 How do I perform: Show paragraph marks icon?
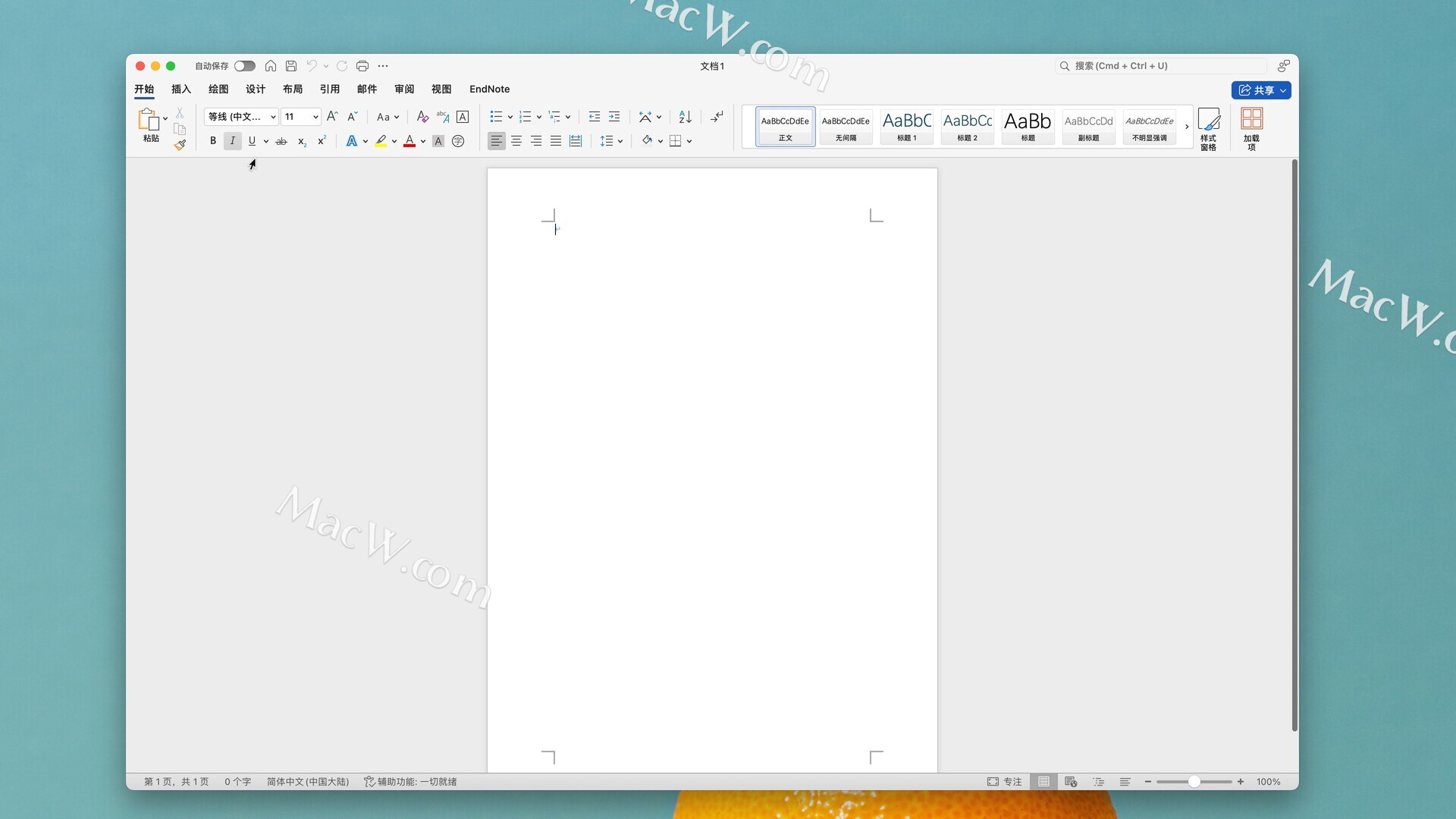coord(717,117)
